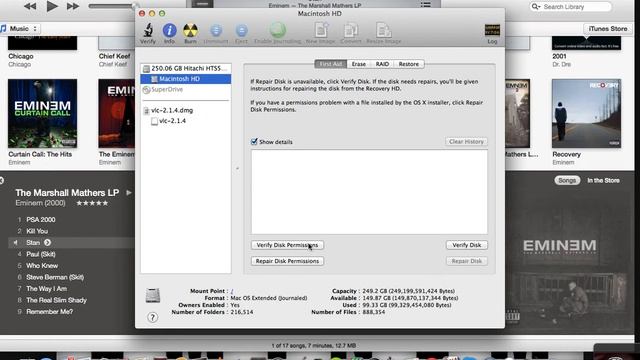This screenshot has width=640, height=360.
Task: Open the Recovery album cover
Action: (x=587, y=113)
